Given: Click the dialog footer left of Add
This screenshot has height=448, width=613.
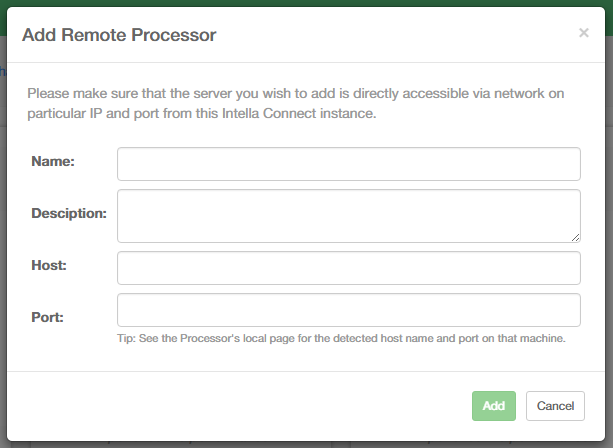Looking at the screenshot, I should pos(240,406).
